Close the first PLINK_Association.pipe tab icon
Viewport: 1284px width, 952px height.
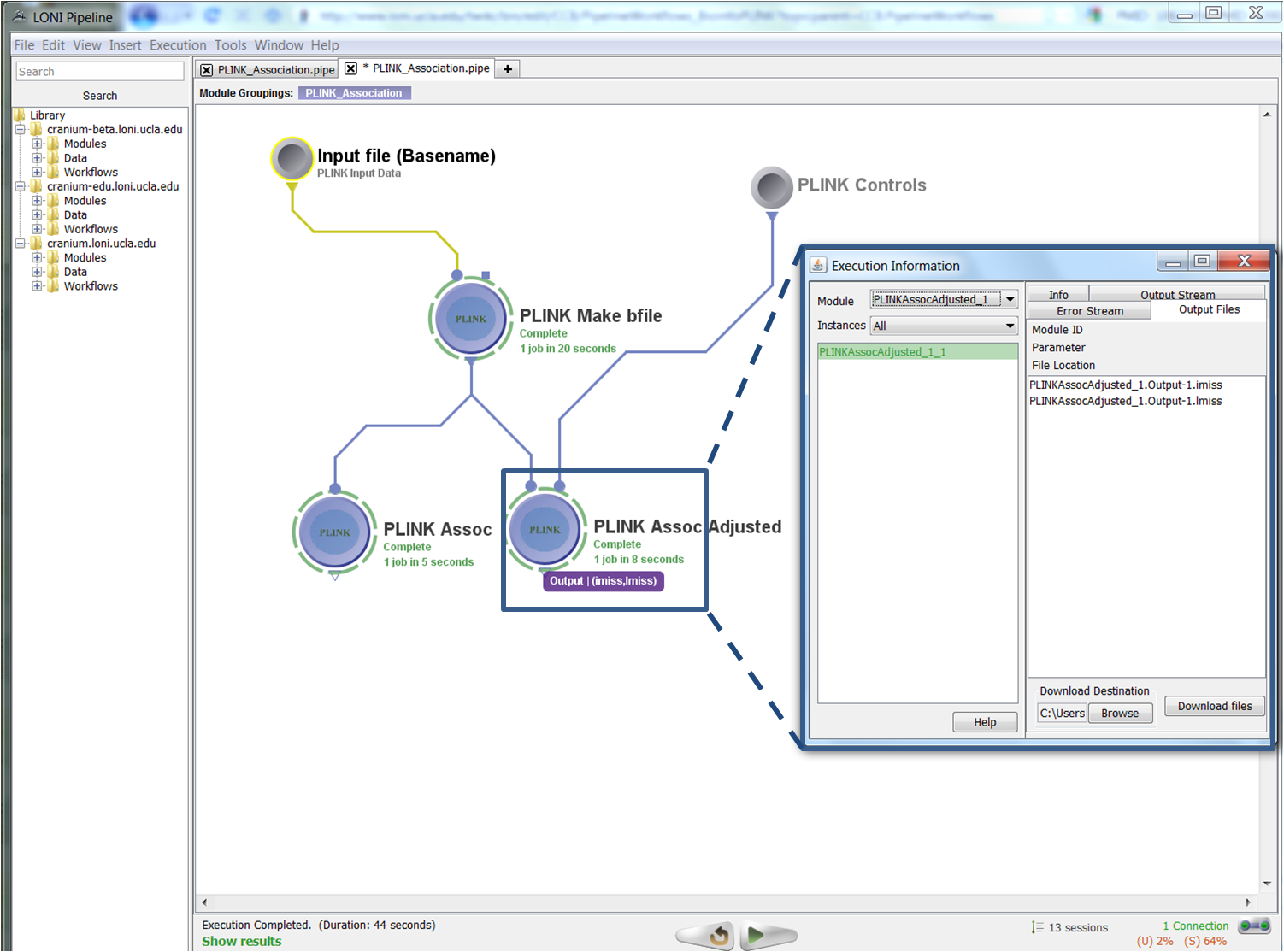(x=206, y=70)
